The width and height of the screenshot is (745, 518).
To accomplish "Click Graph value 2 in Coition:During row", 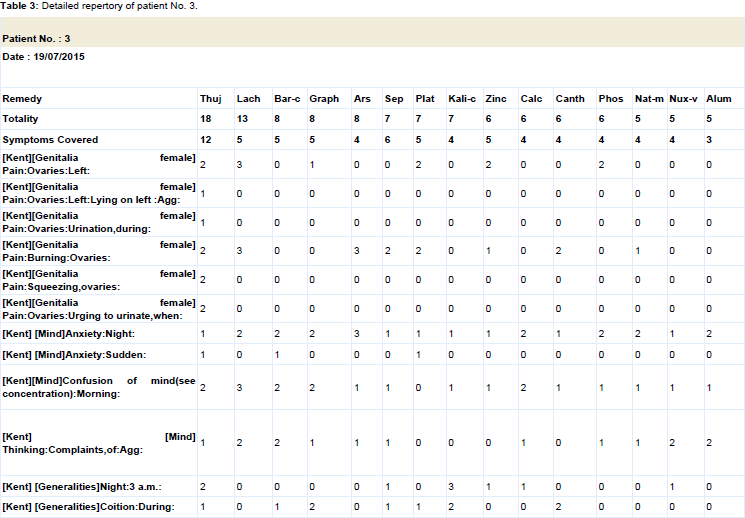I will tap(312, 507).
